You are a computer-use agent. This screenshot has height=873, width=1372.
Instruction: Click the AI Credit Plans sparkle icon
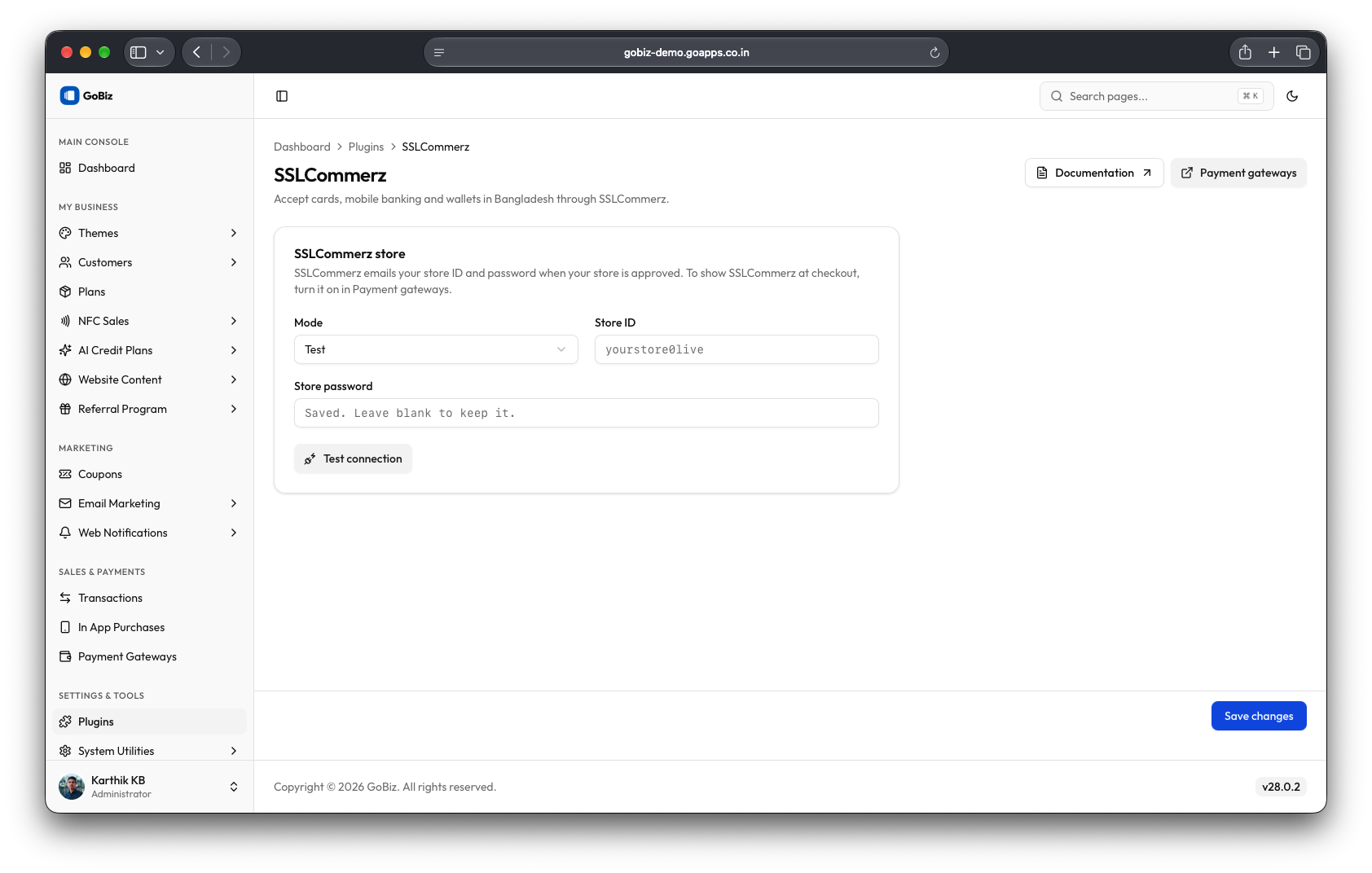tap(65, 350)
